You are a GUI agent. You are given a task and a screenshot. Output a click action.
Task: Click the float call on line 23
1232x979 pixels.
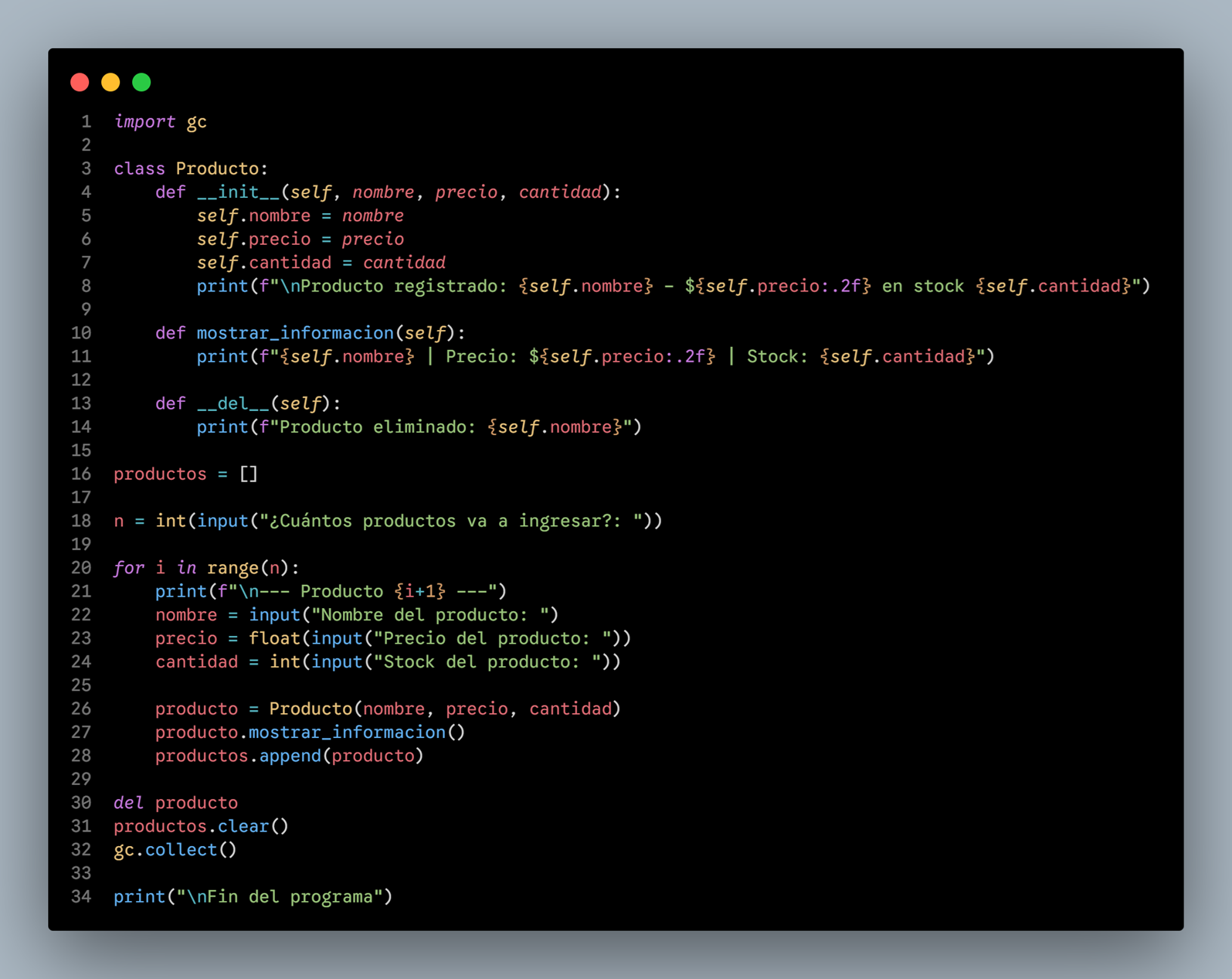click(x=274, y=638)
